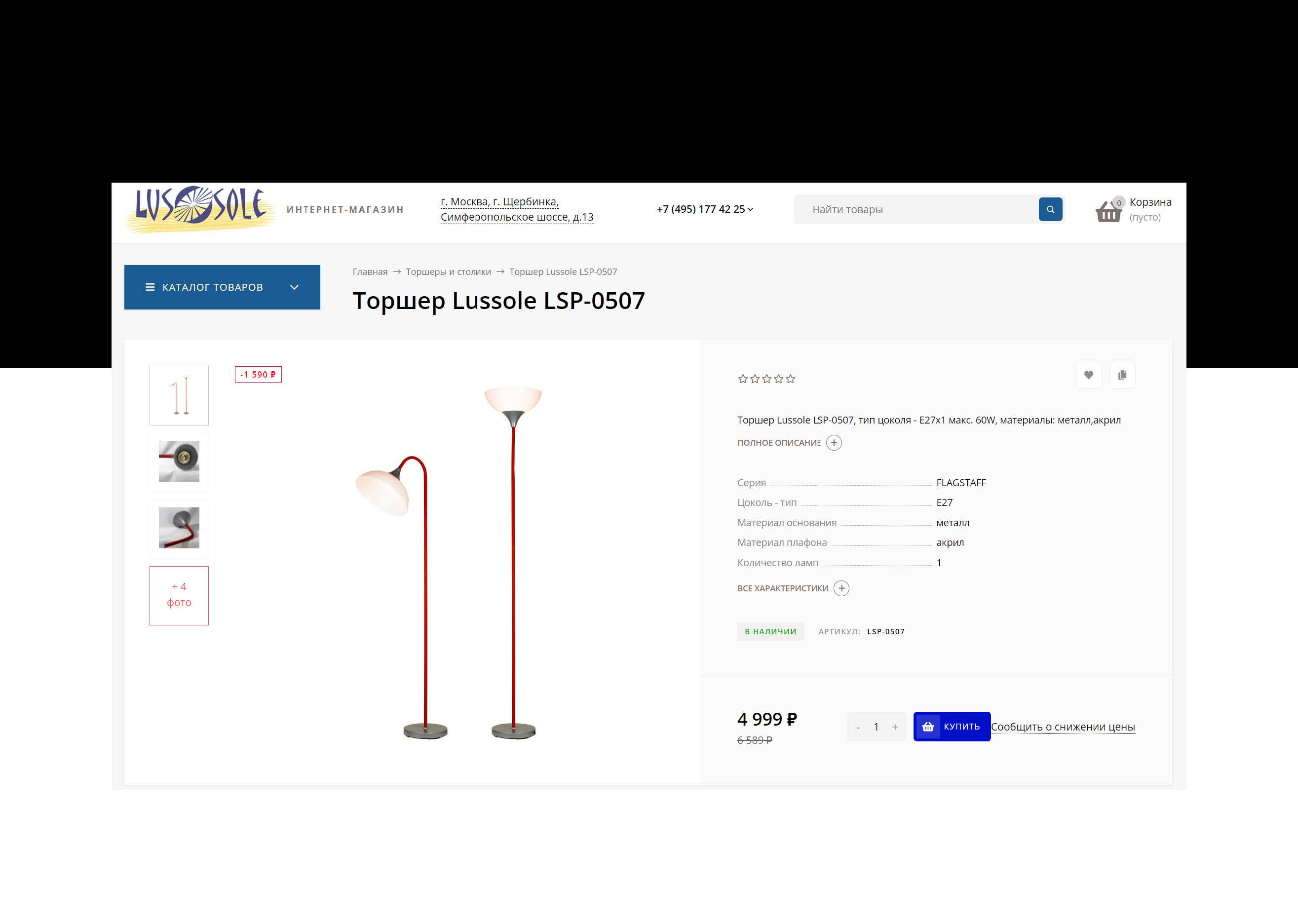The height and width of the screenshot is (924, 1298).
Task: Rate the product with the fifth star
Action: coord(791,379)
